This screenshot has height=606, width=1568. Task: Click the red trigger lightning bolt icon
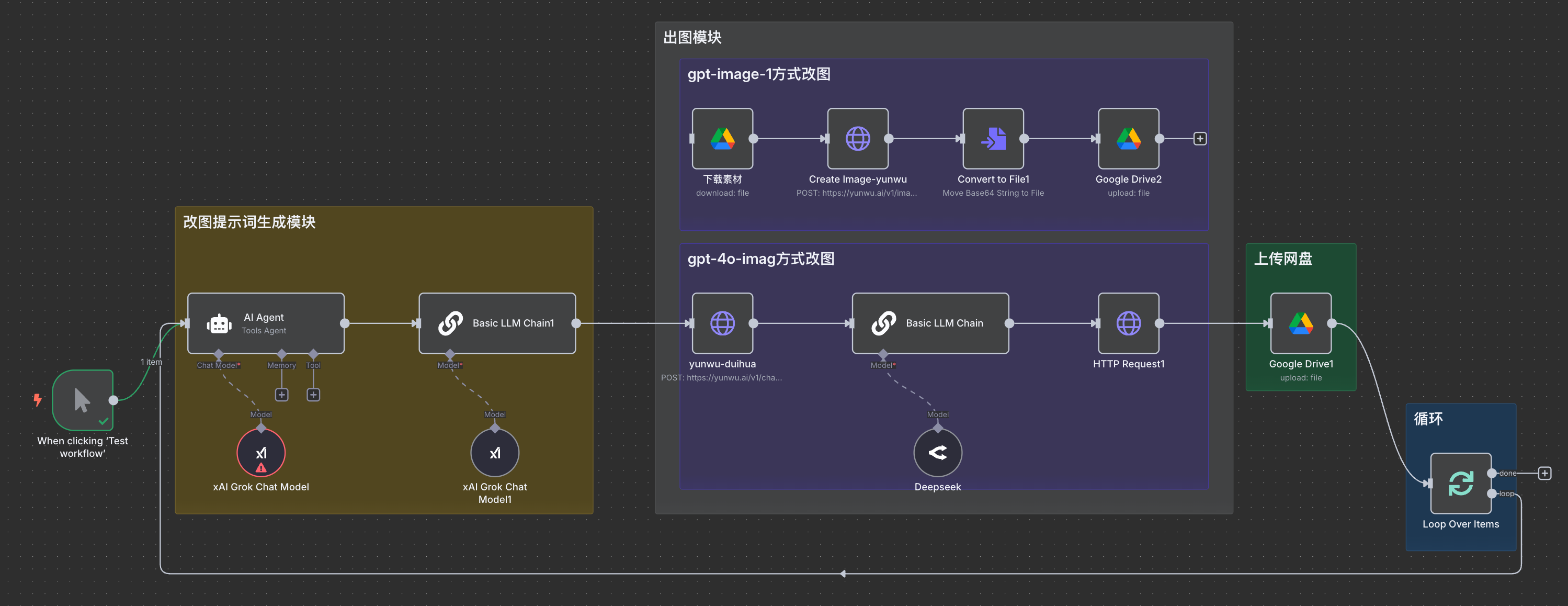(38, 400)
